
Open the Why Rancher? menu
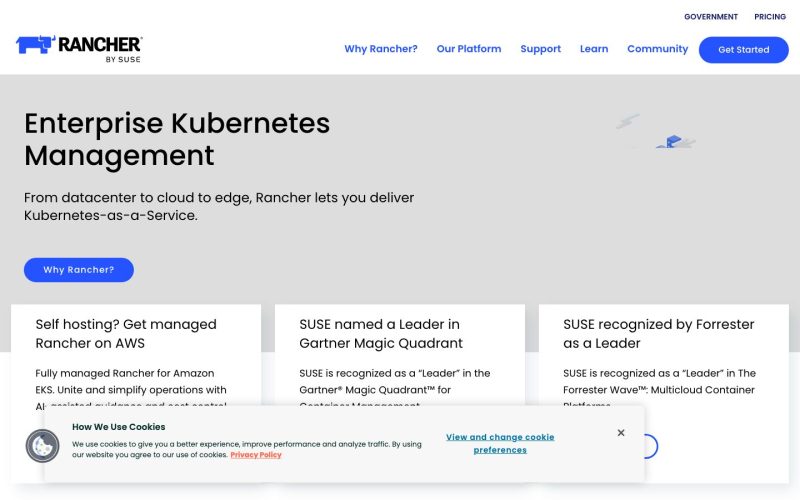click(381, 49)
